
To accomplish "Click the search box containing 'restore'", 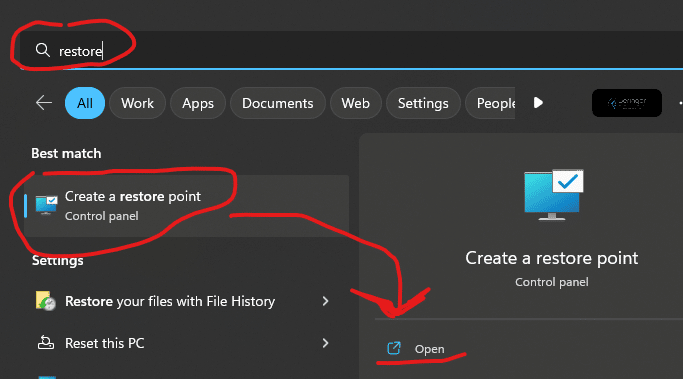I will click(351, 50).
